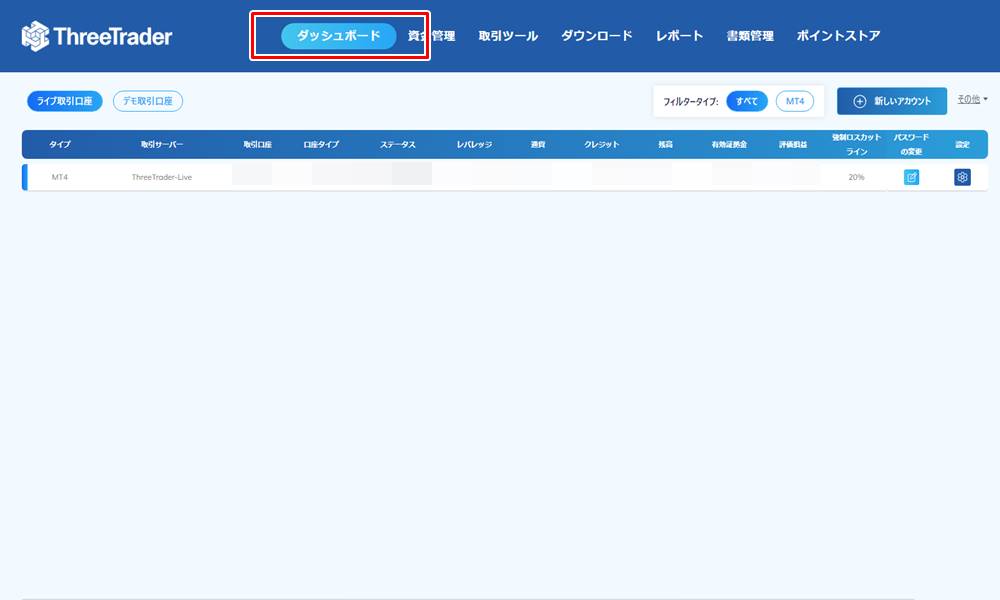The image size is (1000, 600).
Task: Open account settings via the gear icon
Action: coord(961,176)
